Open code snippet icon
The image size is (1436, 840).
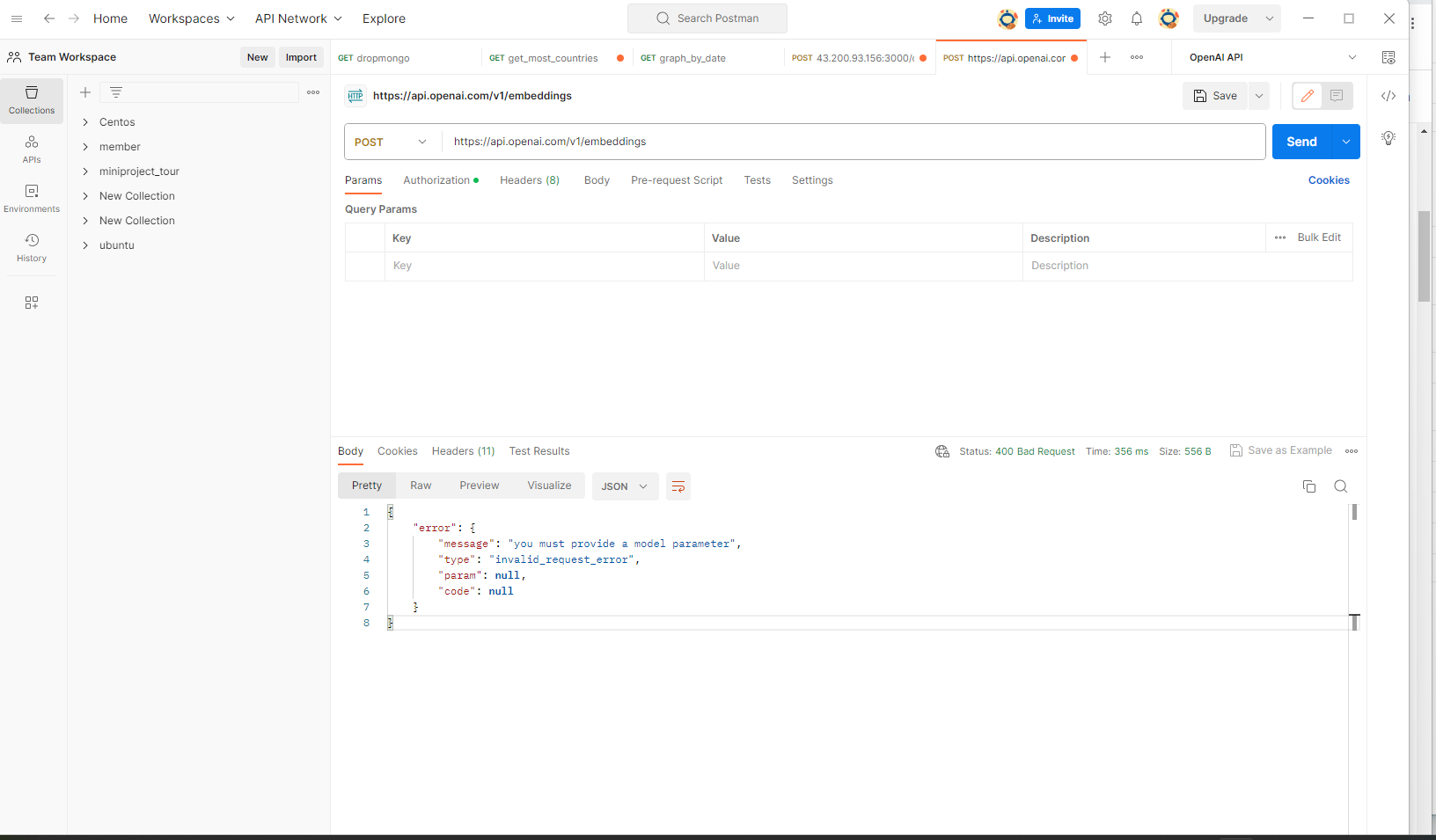point(1388,96)
